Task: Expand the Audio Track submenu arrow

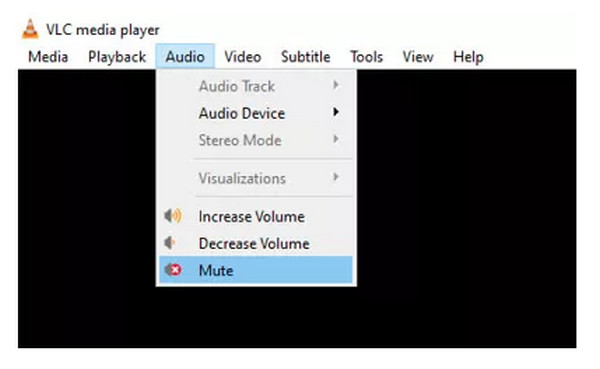Action: [x=336, y=85]
